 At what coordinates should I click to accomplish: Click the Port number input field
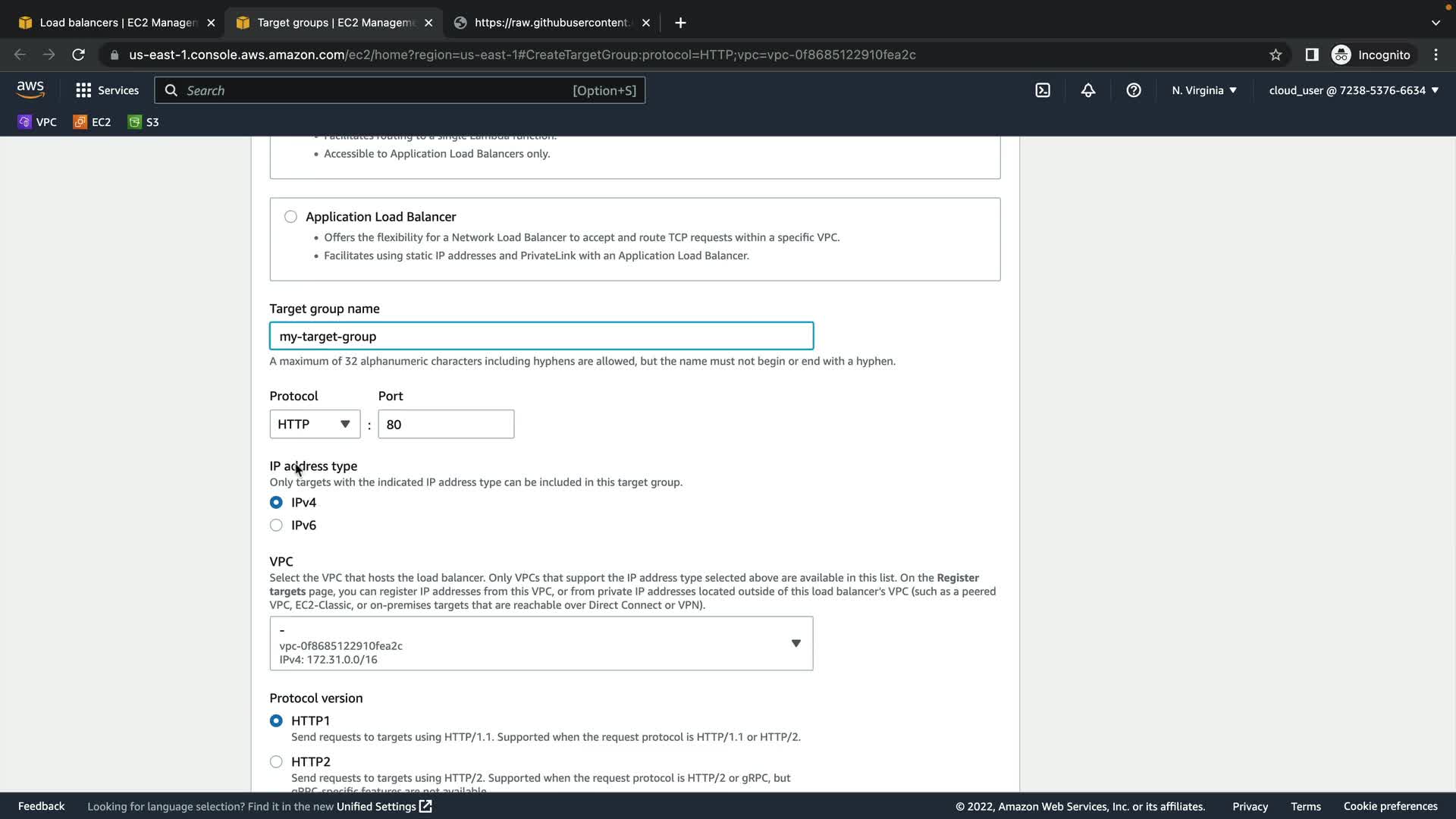[x=446, y=425]
